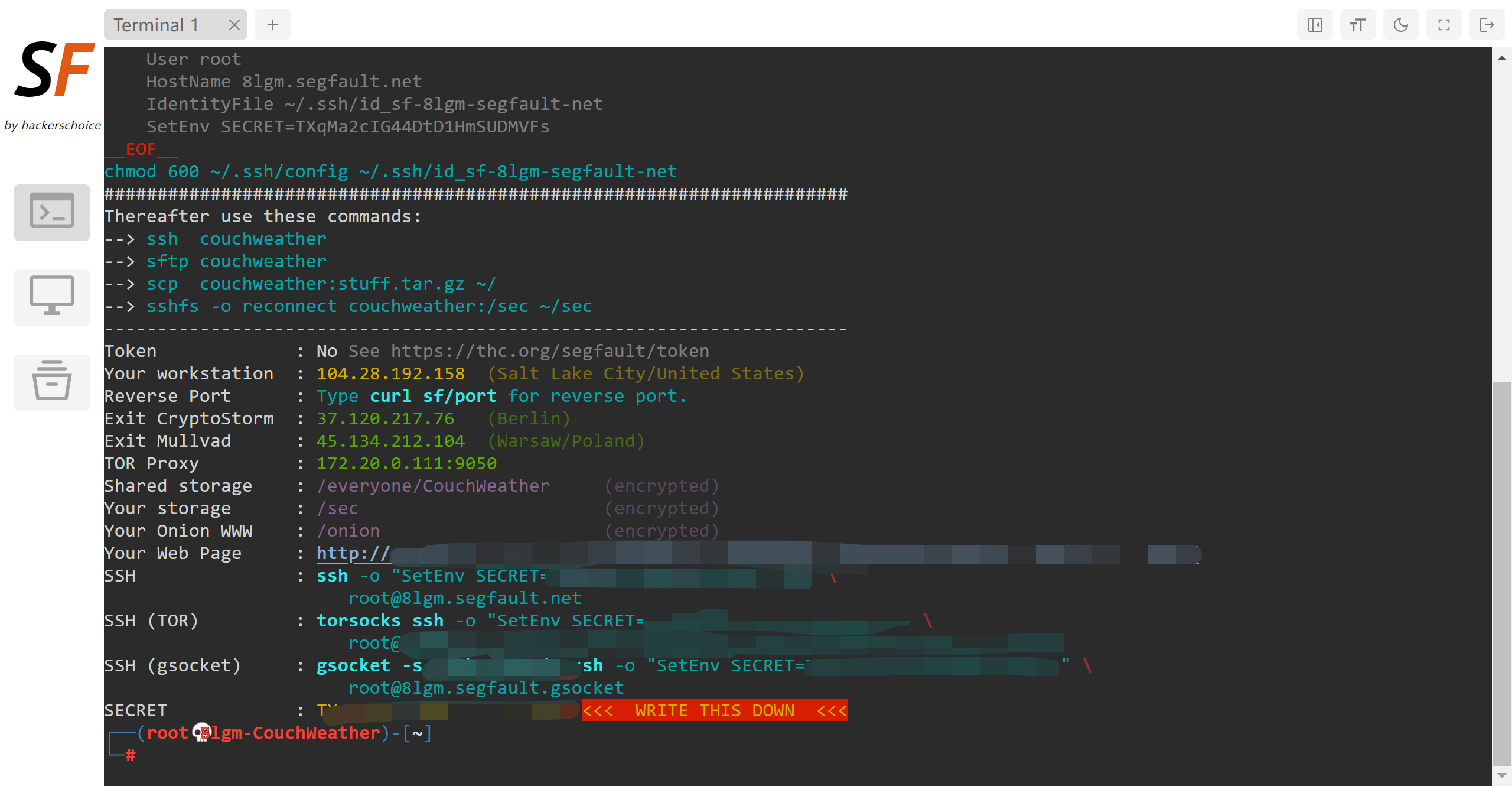The image size is (1512, 786).
Task: Click 'Thereafter use these commands:' line
Action: [263, 216]
